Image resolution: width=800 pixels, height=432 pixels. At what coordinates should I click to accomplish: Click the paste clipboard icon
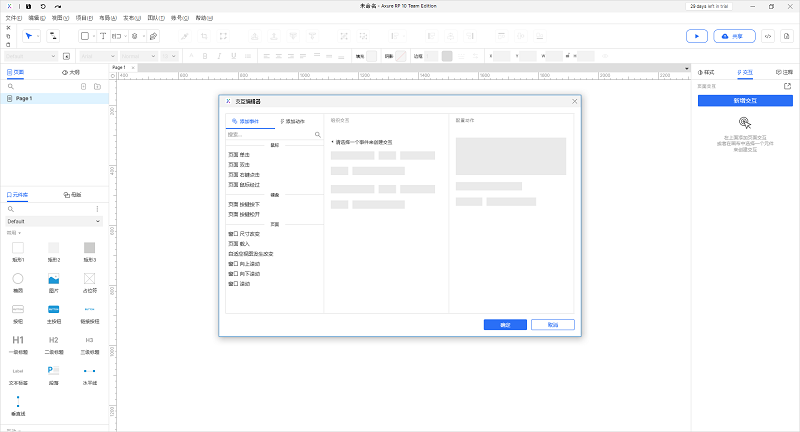(x=8, y=44)
